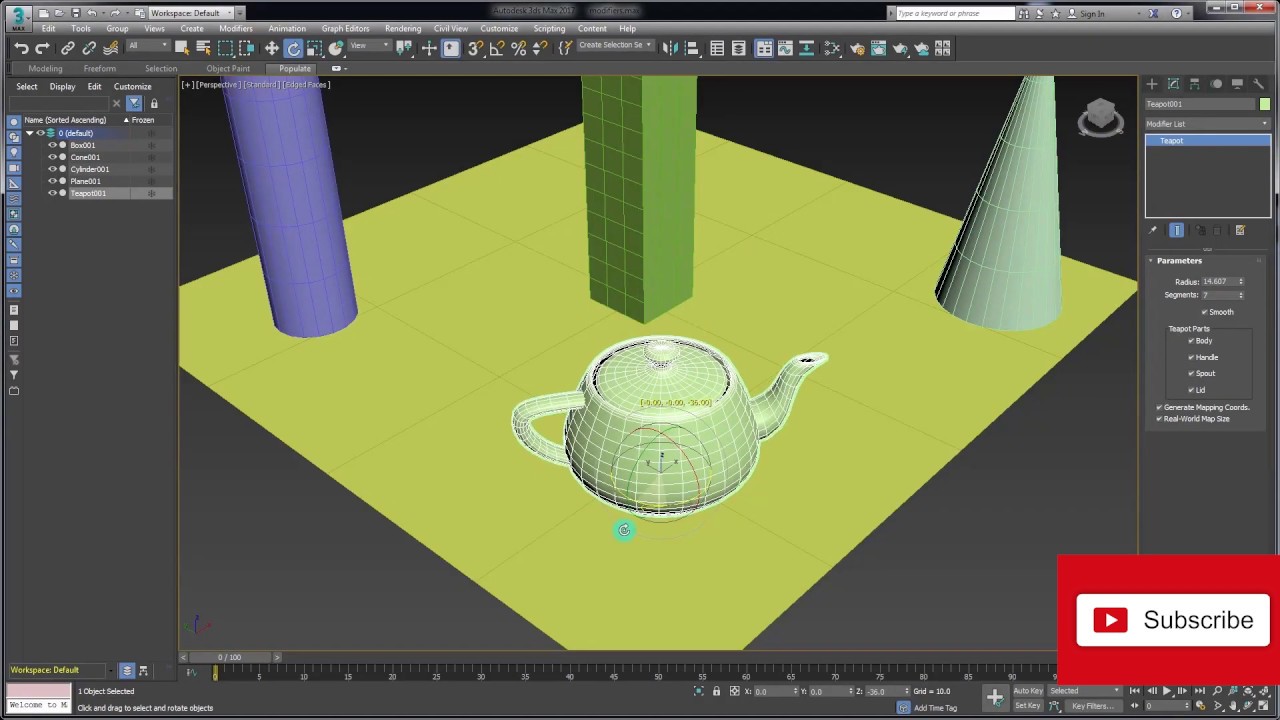This screenshot has width=1280, height=720.
Task: Click the Configure Modifier Sets icon
Action: (1240, 231)
